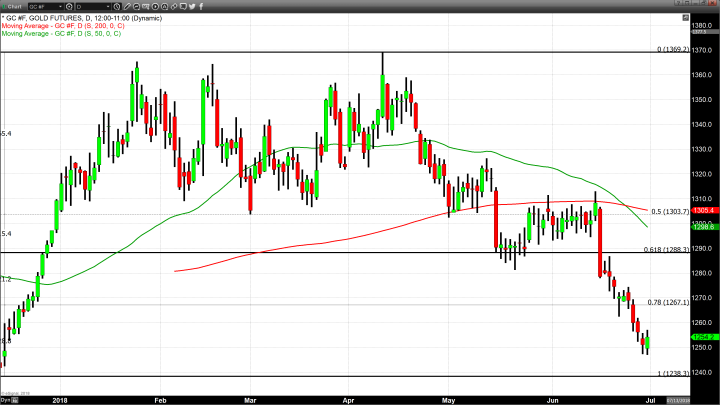Viewport: 720px width, 405px height.
Task: Click the red 1305.4 price marker
Action: pyautogui.click(x=704, y=210)
